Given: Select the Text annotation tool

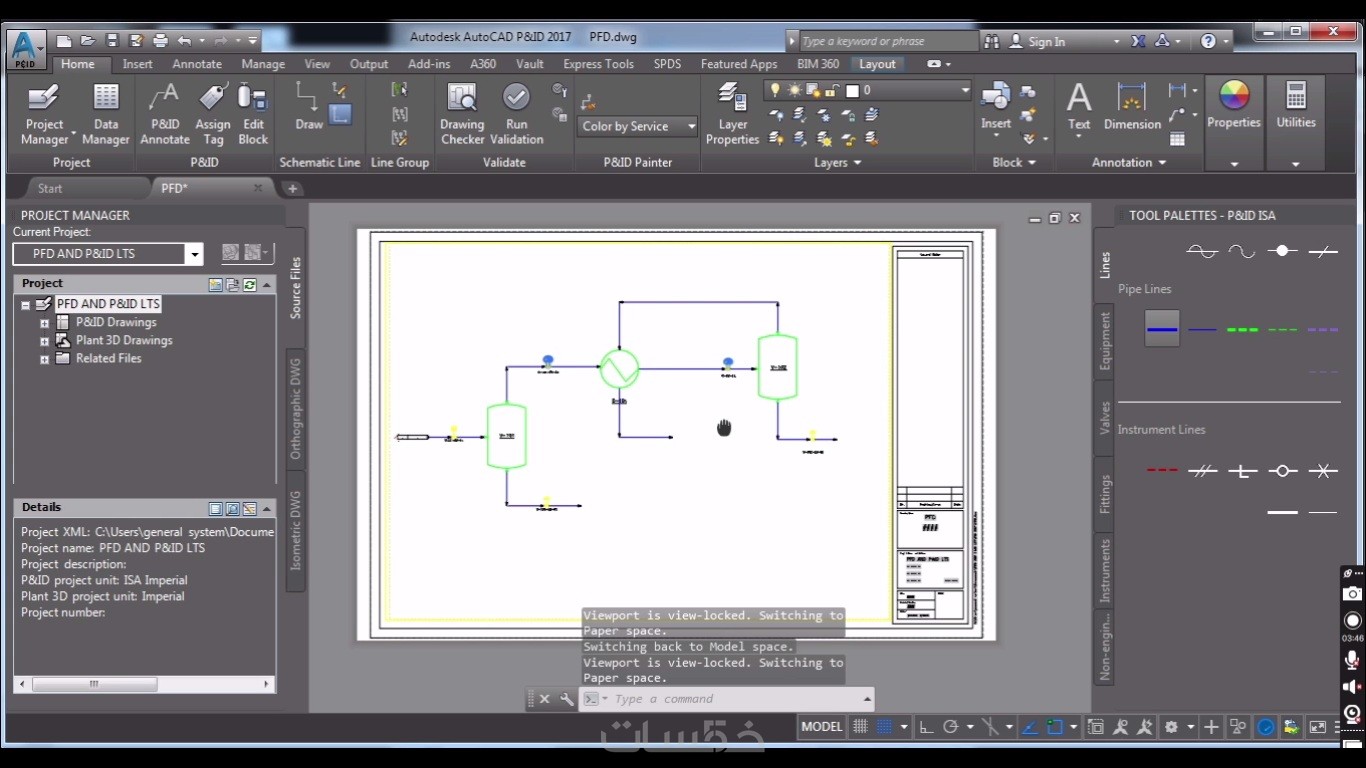Looking at the screenshot, I should (x=1078, y=106).
